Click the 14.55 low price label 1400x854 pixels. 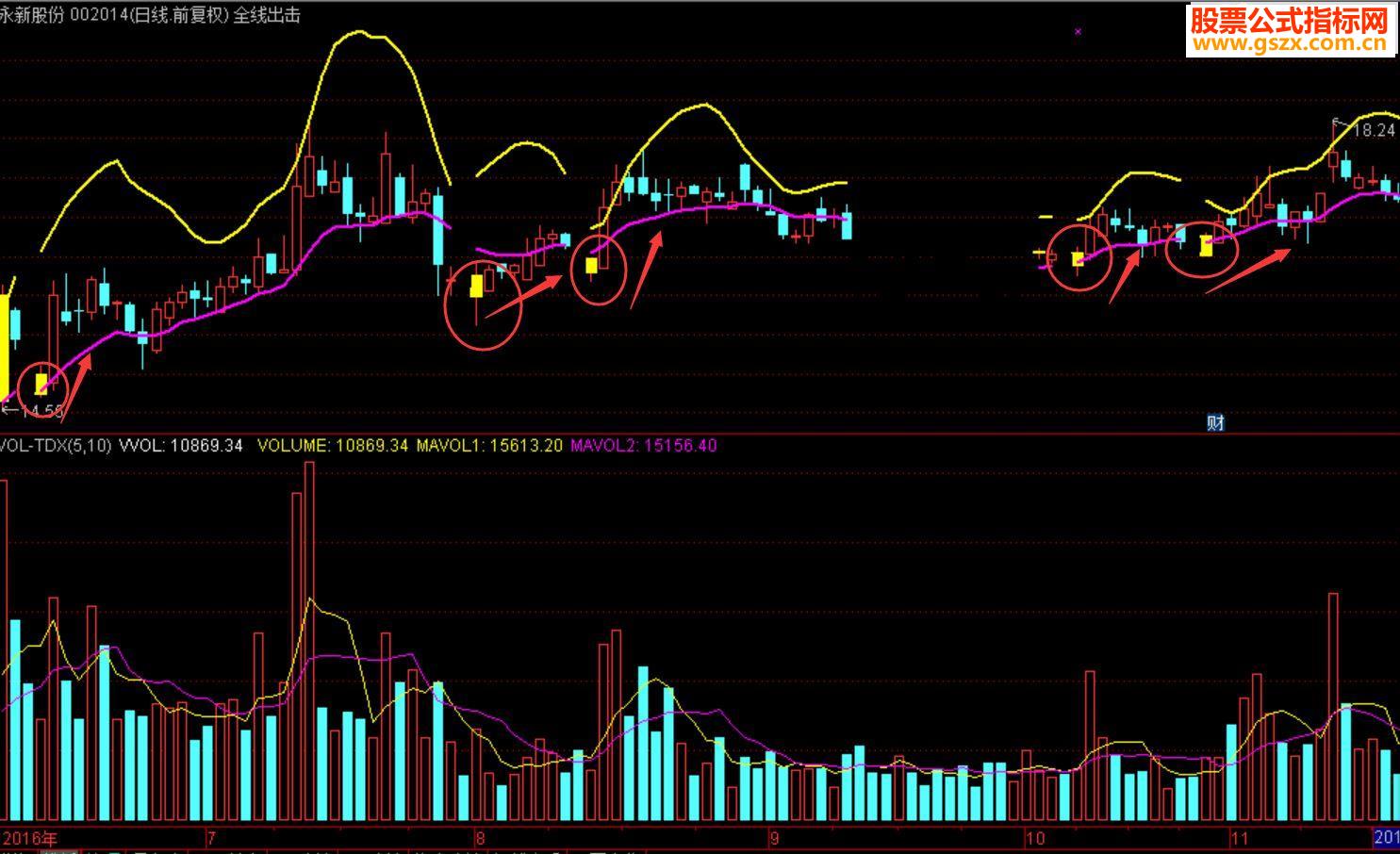[x=42, y=411]
